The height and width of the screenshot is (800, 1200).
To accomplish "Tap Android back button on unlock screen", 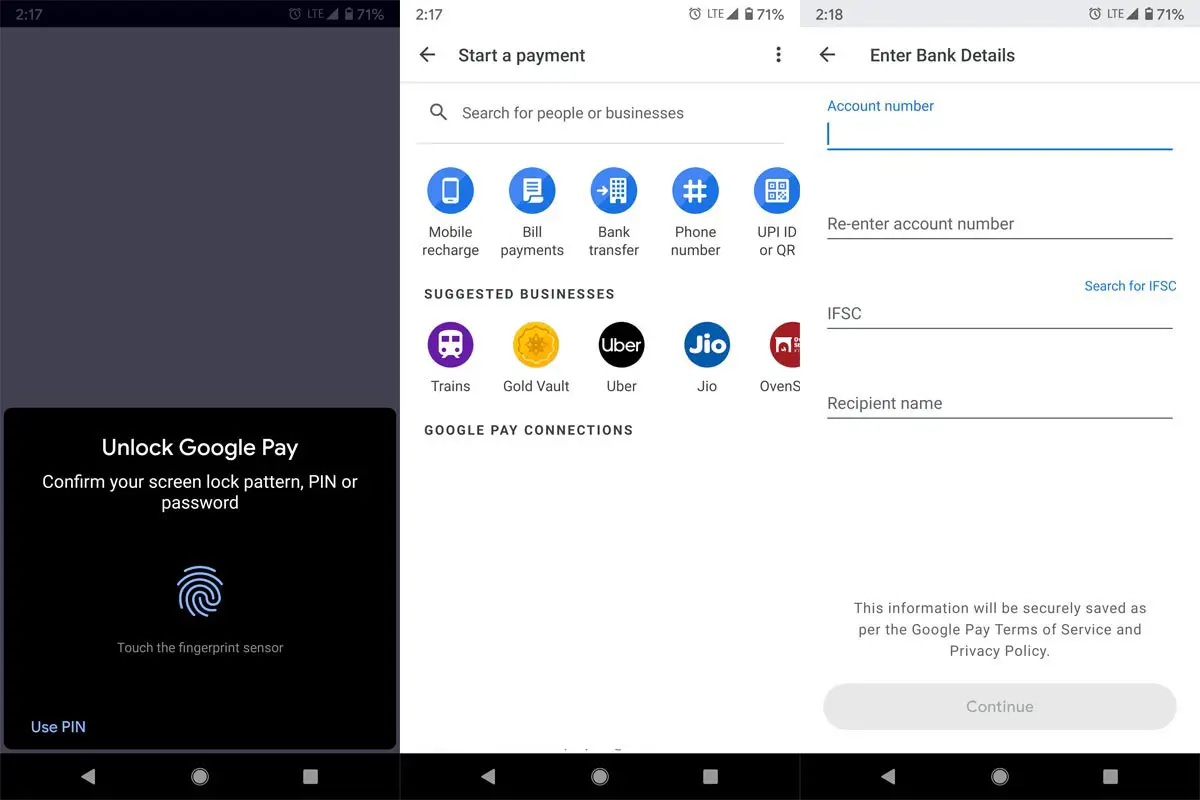I will coord(88,776).
